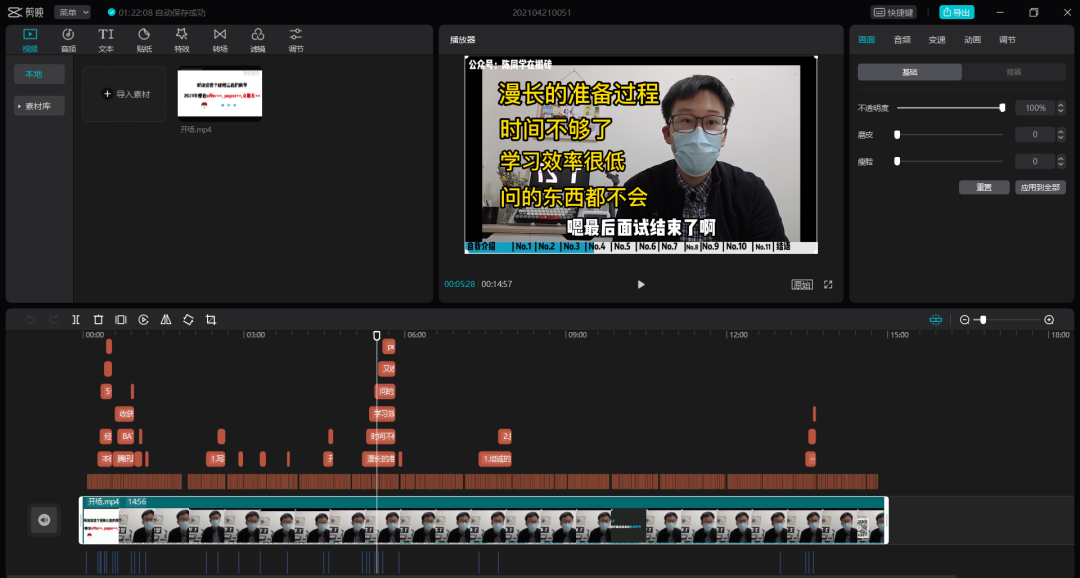Viewport: 1080px width, 578px height.
Task: Switch to the 调节 properties tab
Action: (1007, 40)
